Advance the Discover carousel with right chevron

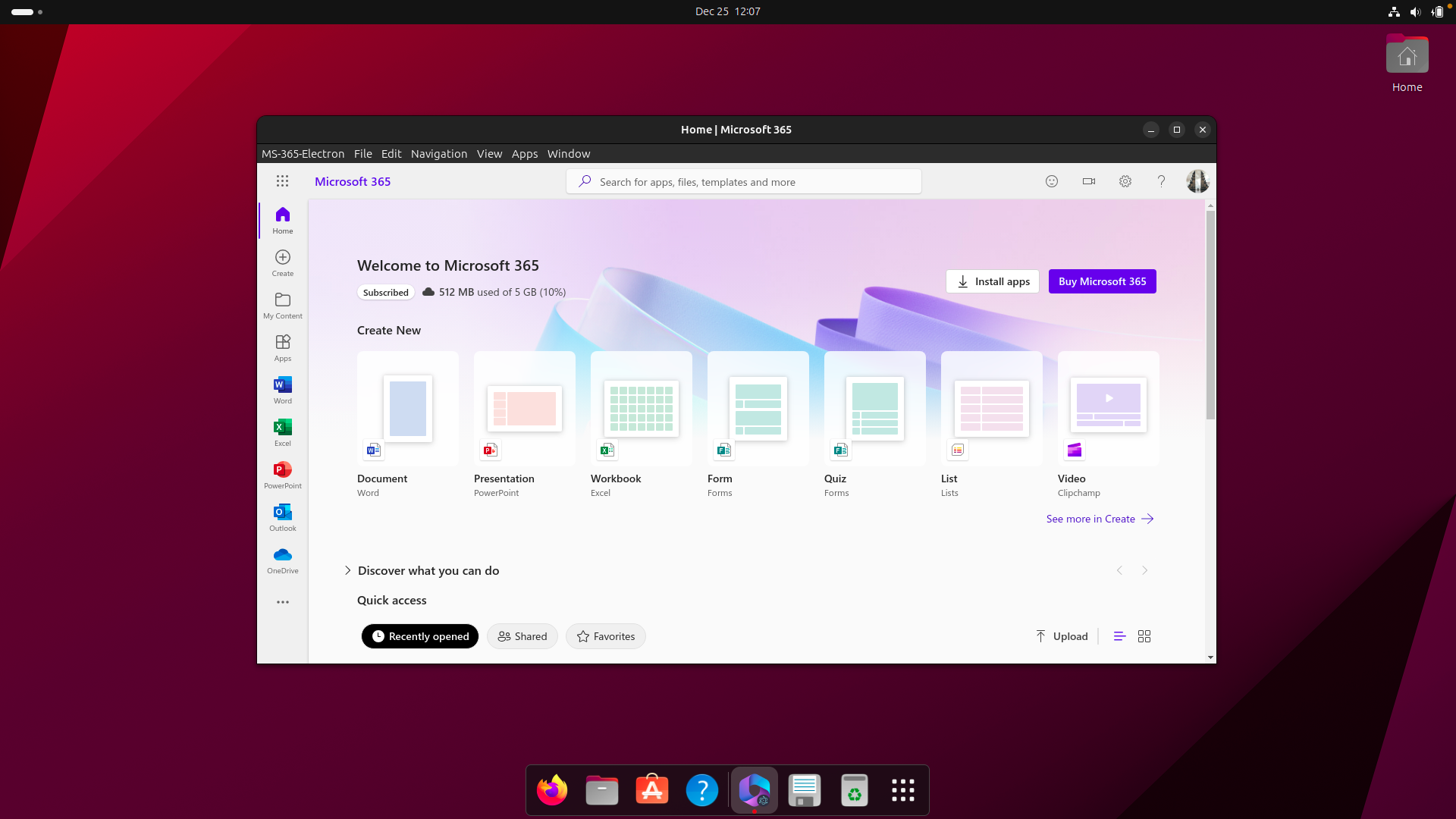pyautogui.click(x=1144, y=570)
